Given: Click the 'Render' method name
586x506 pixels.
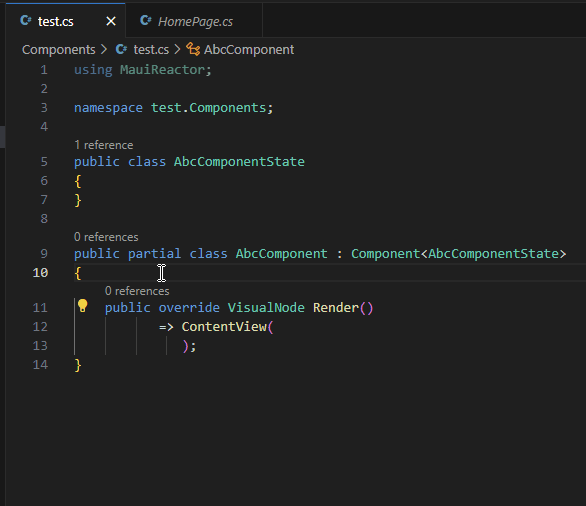Looking at the screenshot, I should click(x=336, y=308).
